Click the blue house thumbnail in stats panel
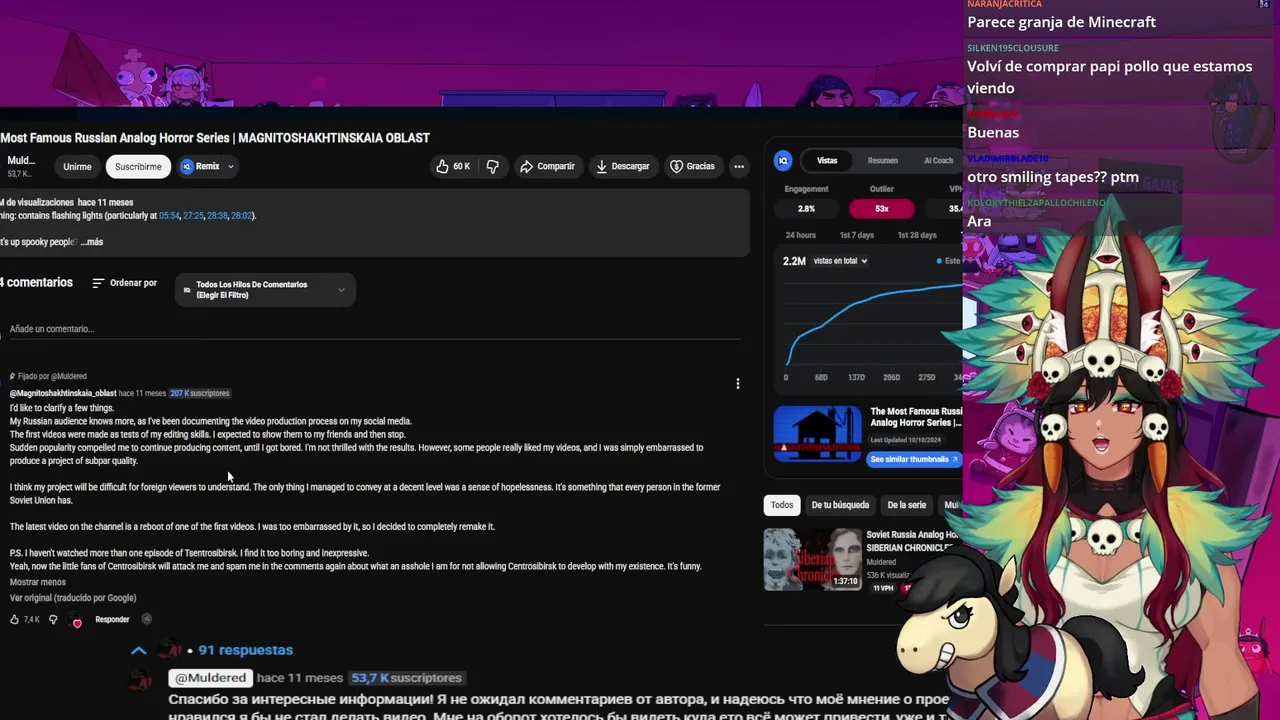 pos(817,434)
